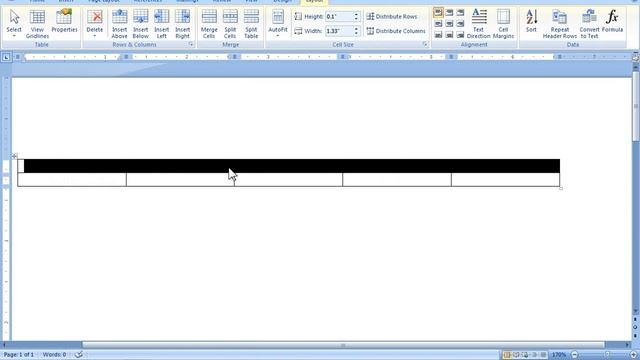Click Page: 1 of 1 in status bar

click(x=19, y=355)
